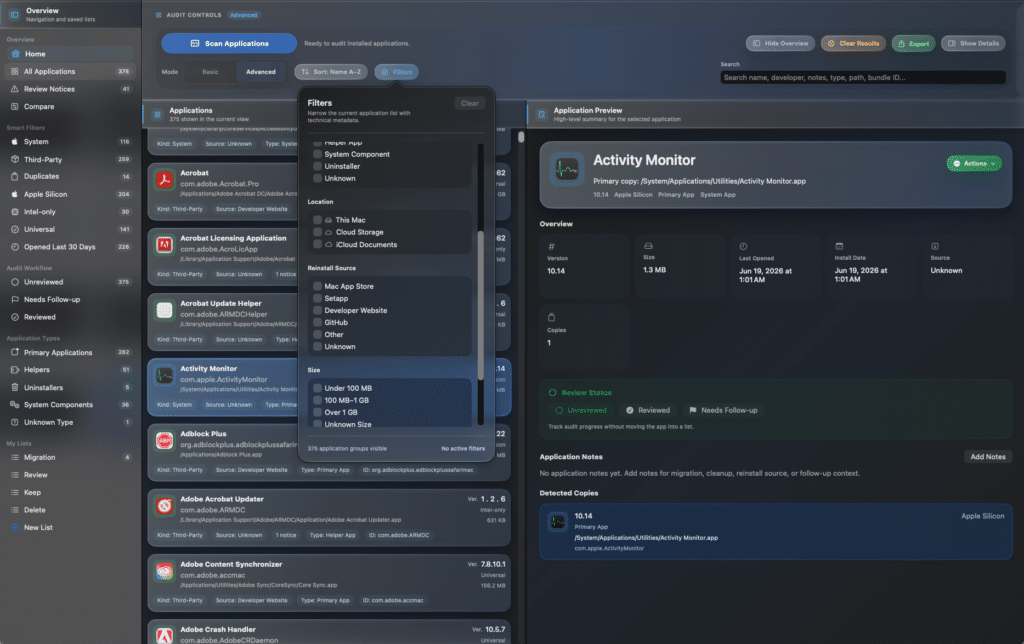Filter by Unknown Type
The image size is (1024, 644).
[70, 422]
